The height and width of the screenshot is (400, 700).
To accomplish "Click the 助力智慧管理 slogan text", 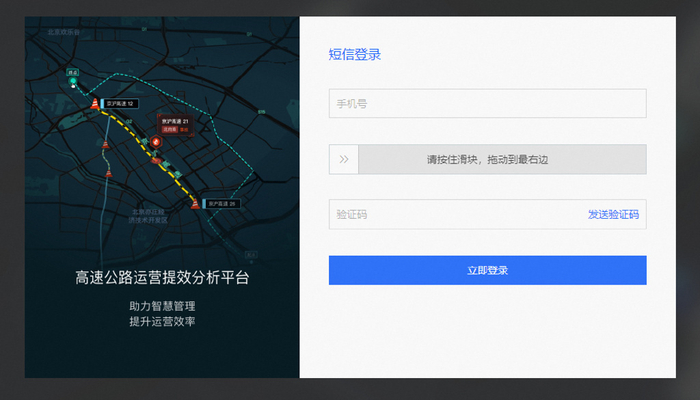I will click(x=162, y=306).
